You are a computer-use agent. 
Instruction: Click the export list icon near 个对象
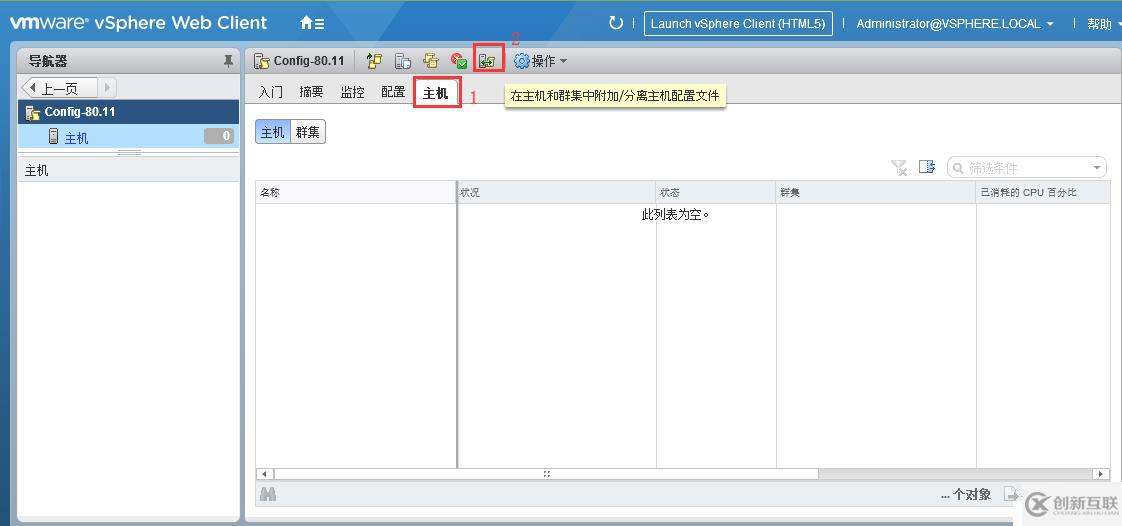point(1010,494)
